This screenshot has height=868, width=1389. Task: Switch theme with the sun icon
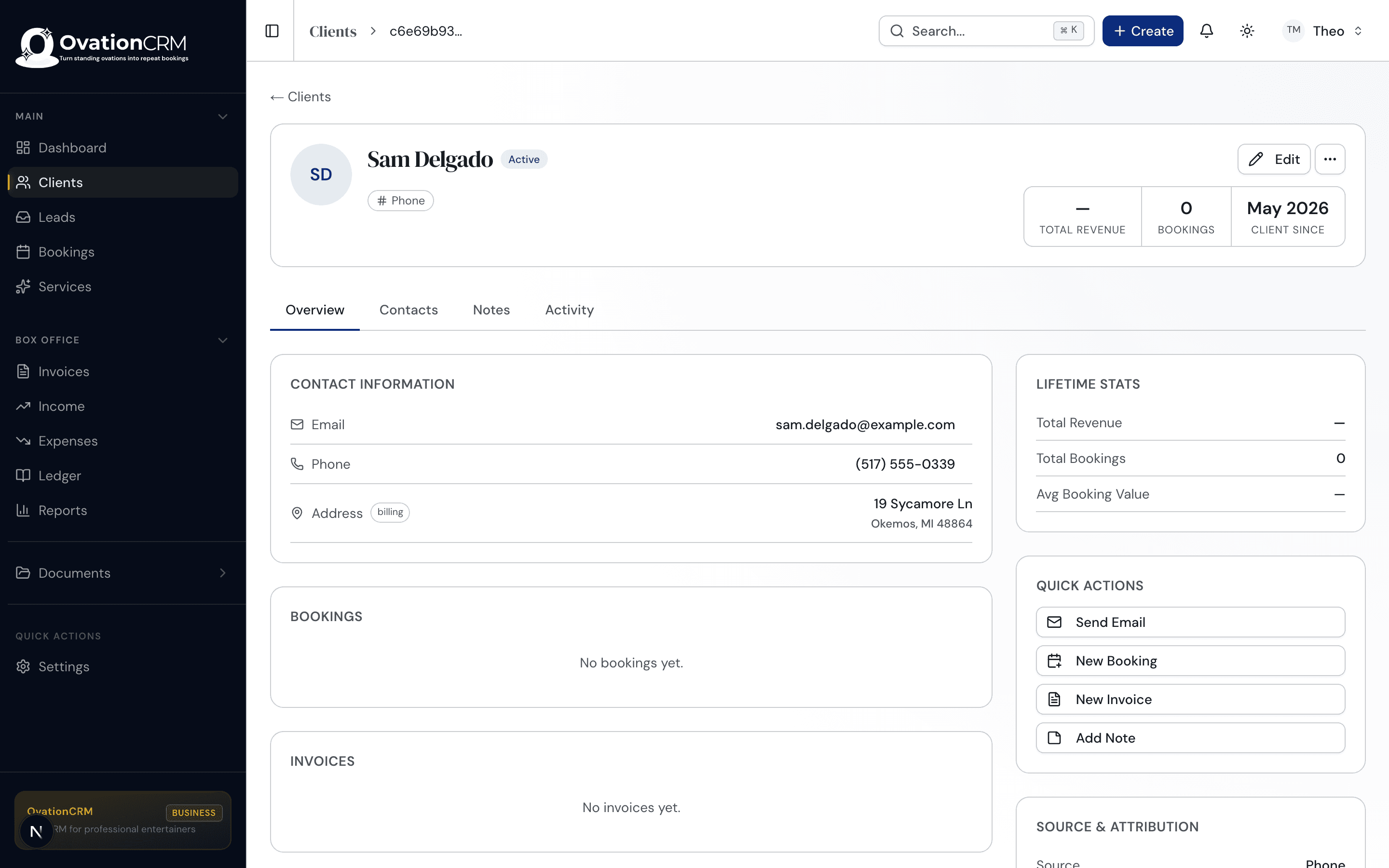point(1247,31)
